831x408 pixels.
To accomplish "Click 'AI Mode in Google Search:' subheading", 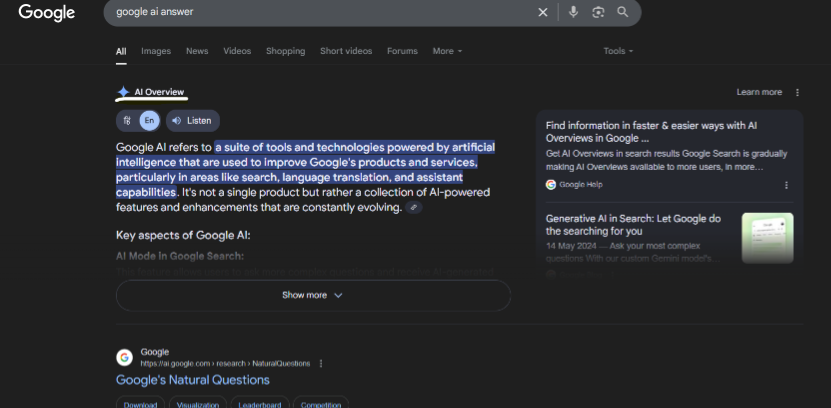I will (x=180, y=256).
